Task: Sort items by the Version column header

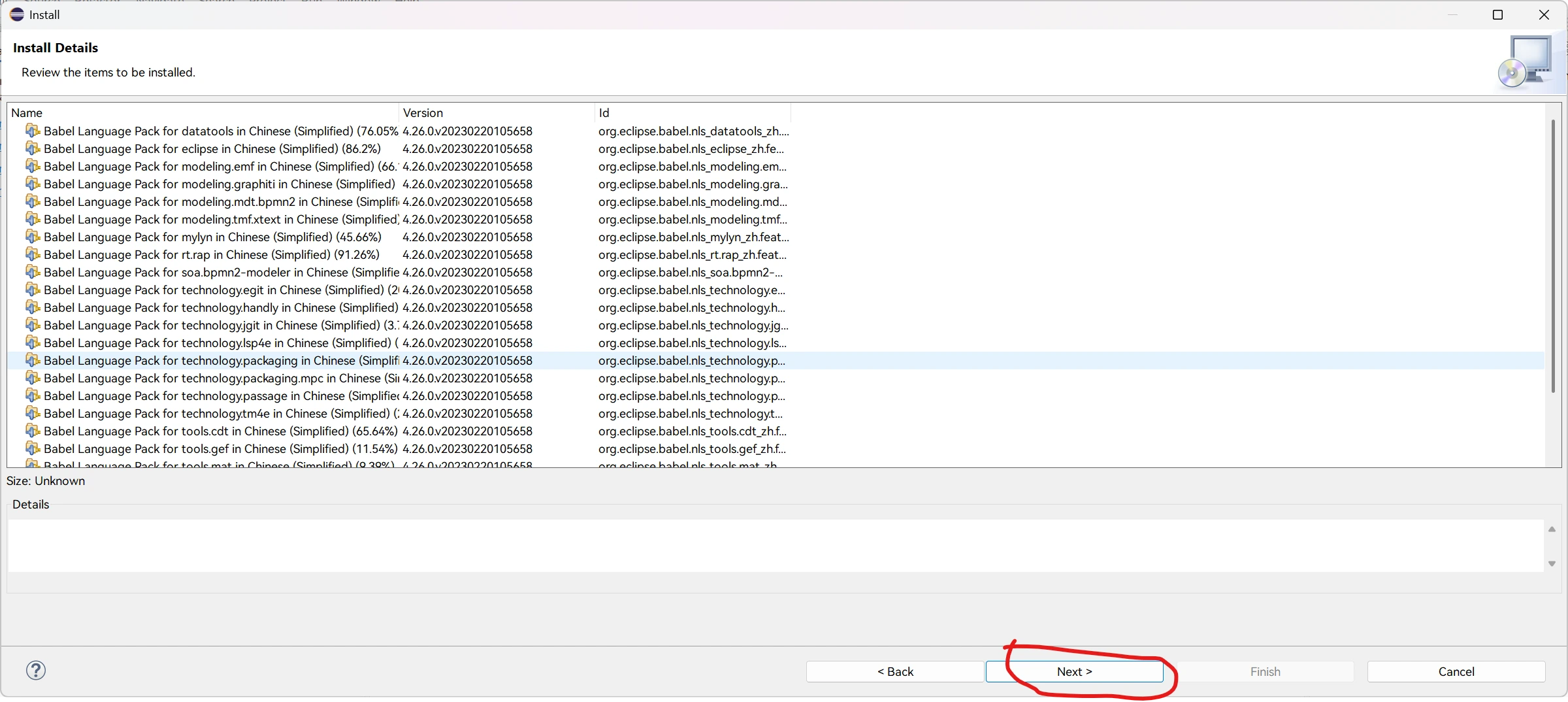Action: pyautogui.click(x=497, y=112)
